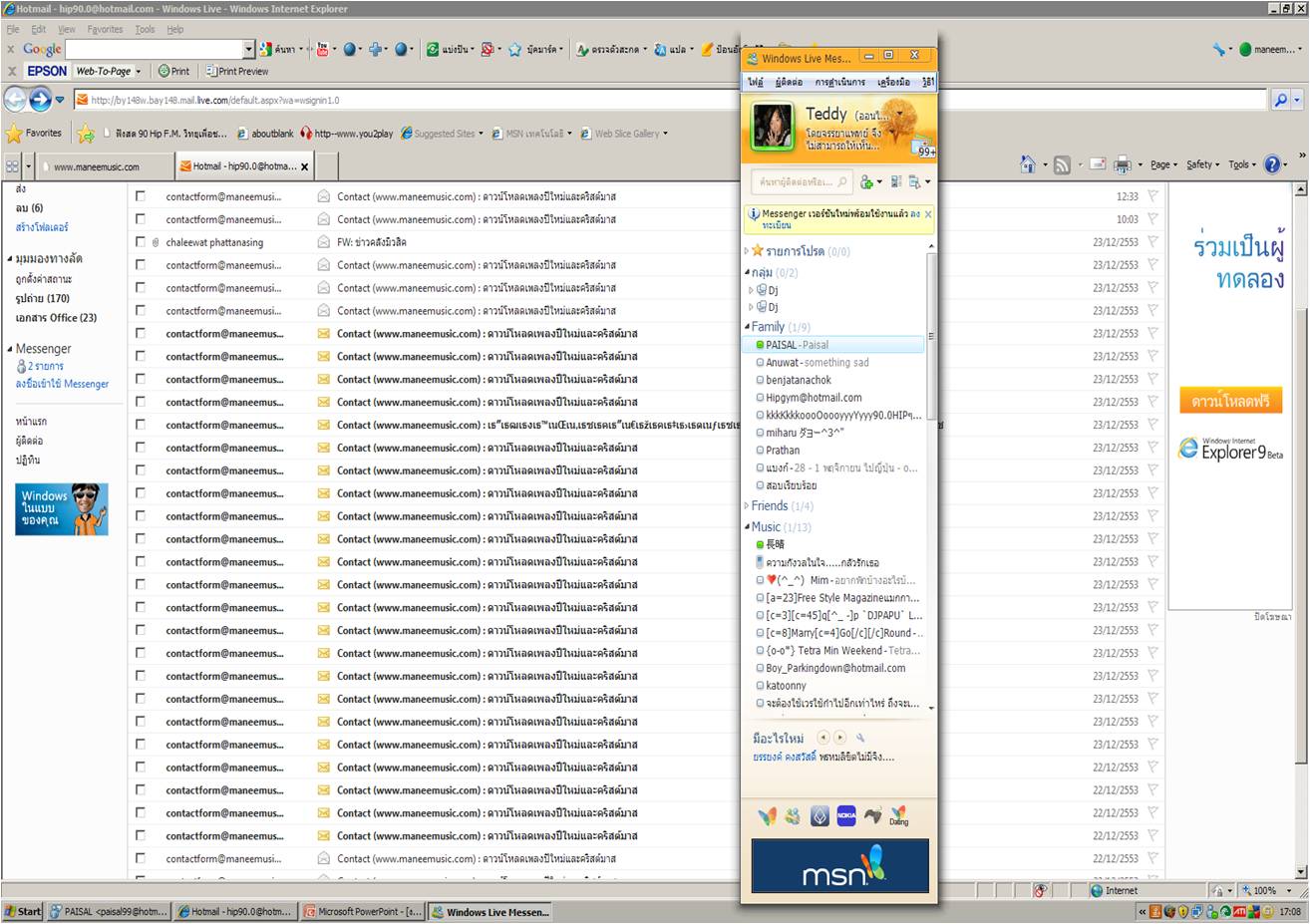The image size is (1310, 924).
Task: Expand the Friends group in Messenger
Action: tap(747, 505)
